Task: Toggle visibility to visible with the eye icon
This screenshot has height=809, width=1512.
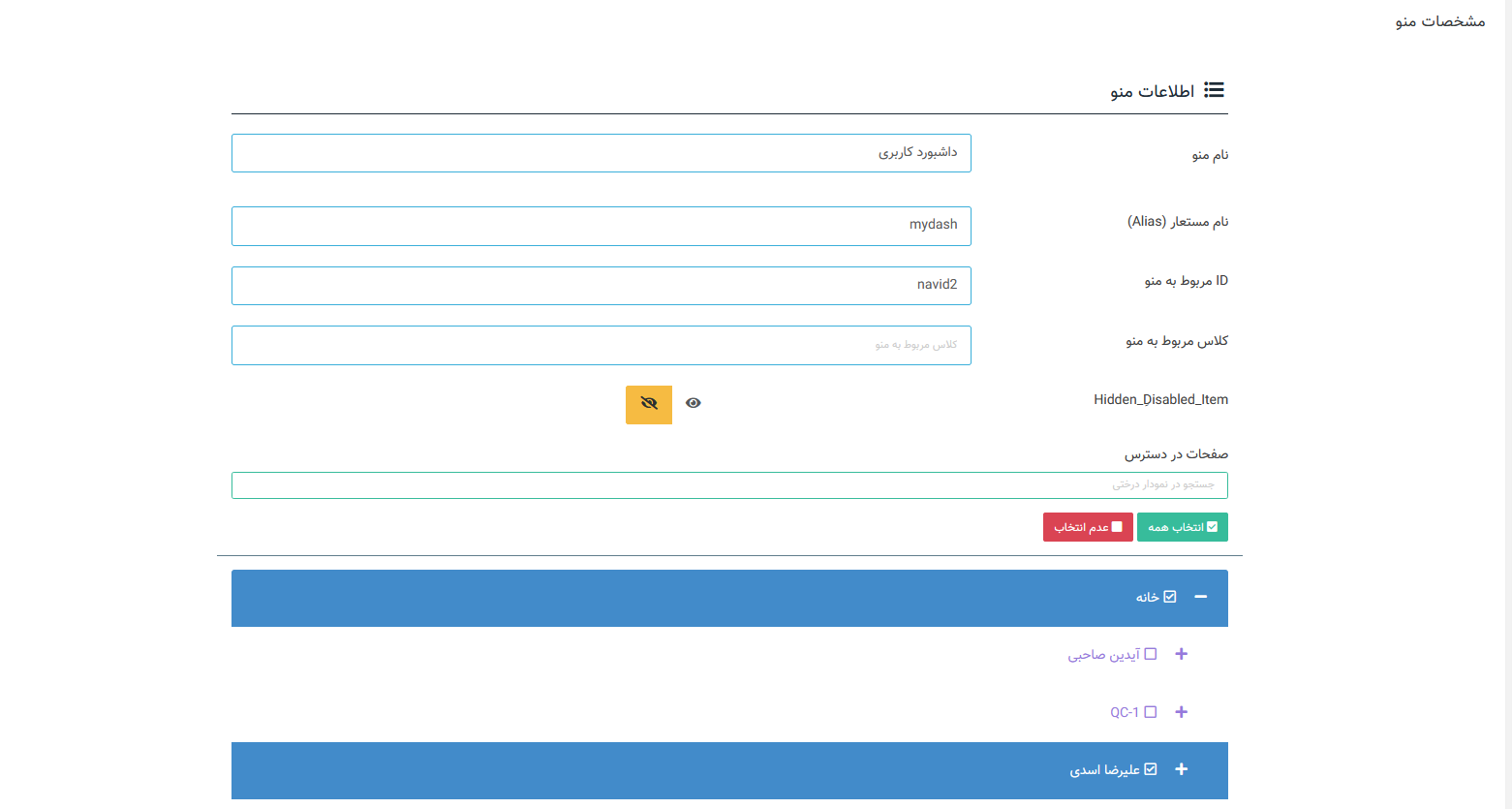Action: click(693, 402)
